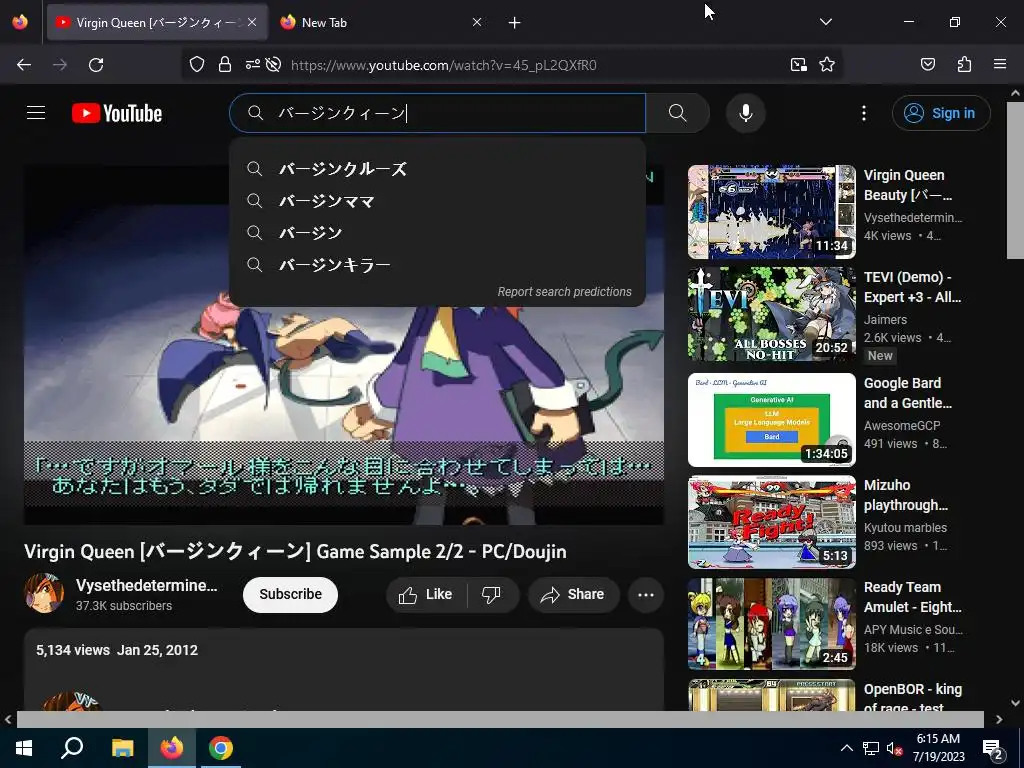Click OpenBOR - king of rage title

click(912, 698)
